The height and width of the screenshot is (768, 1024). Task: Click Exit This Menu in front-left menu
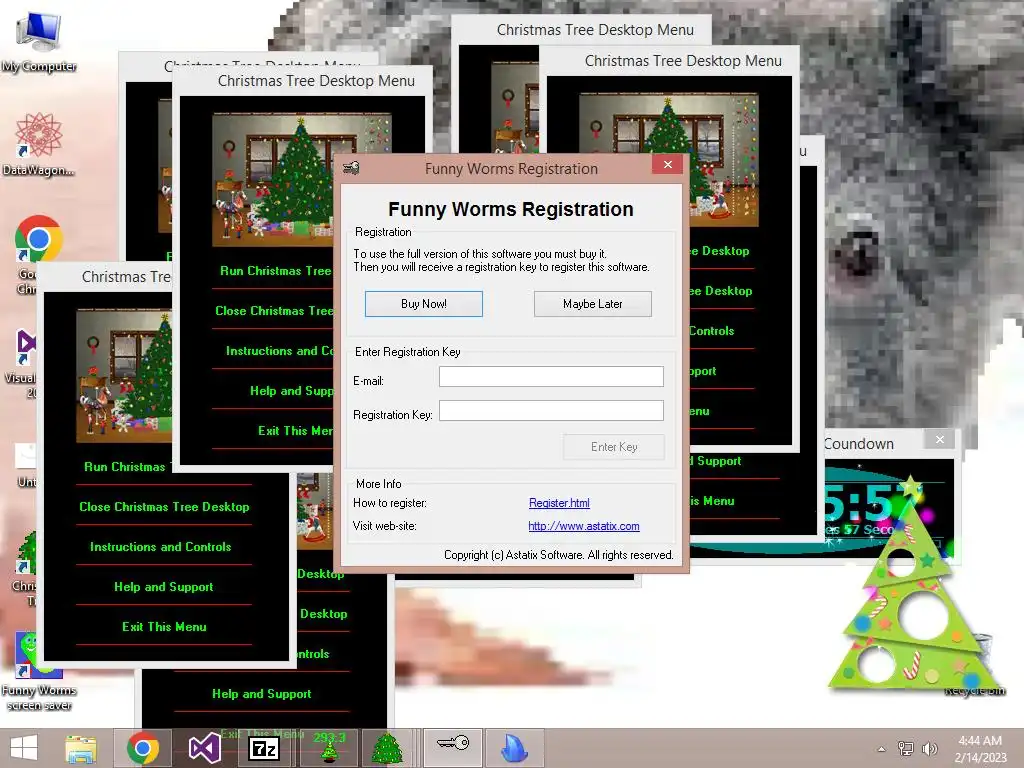tap(164, 626)
